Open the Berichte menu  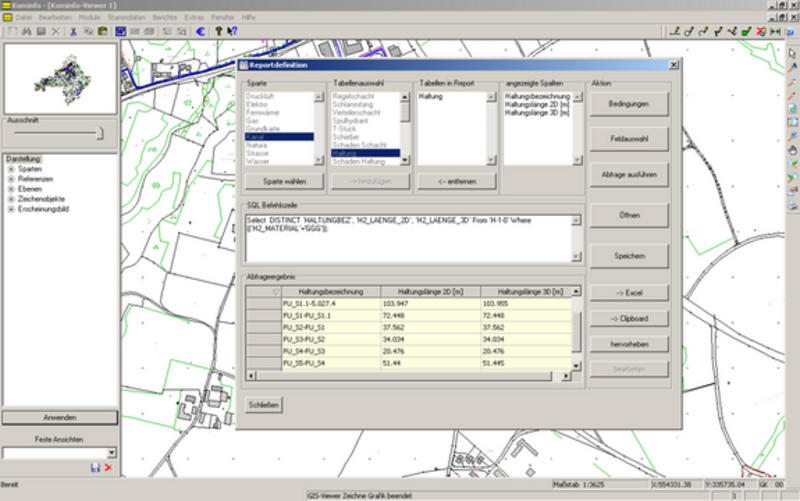165,17
